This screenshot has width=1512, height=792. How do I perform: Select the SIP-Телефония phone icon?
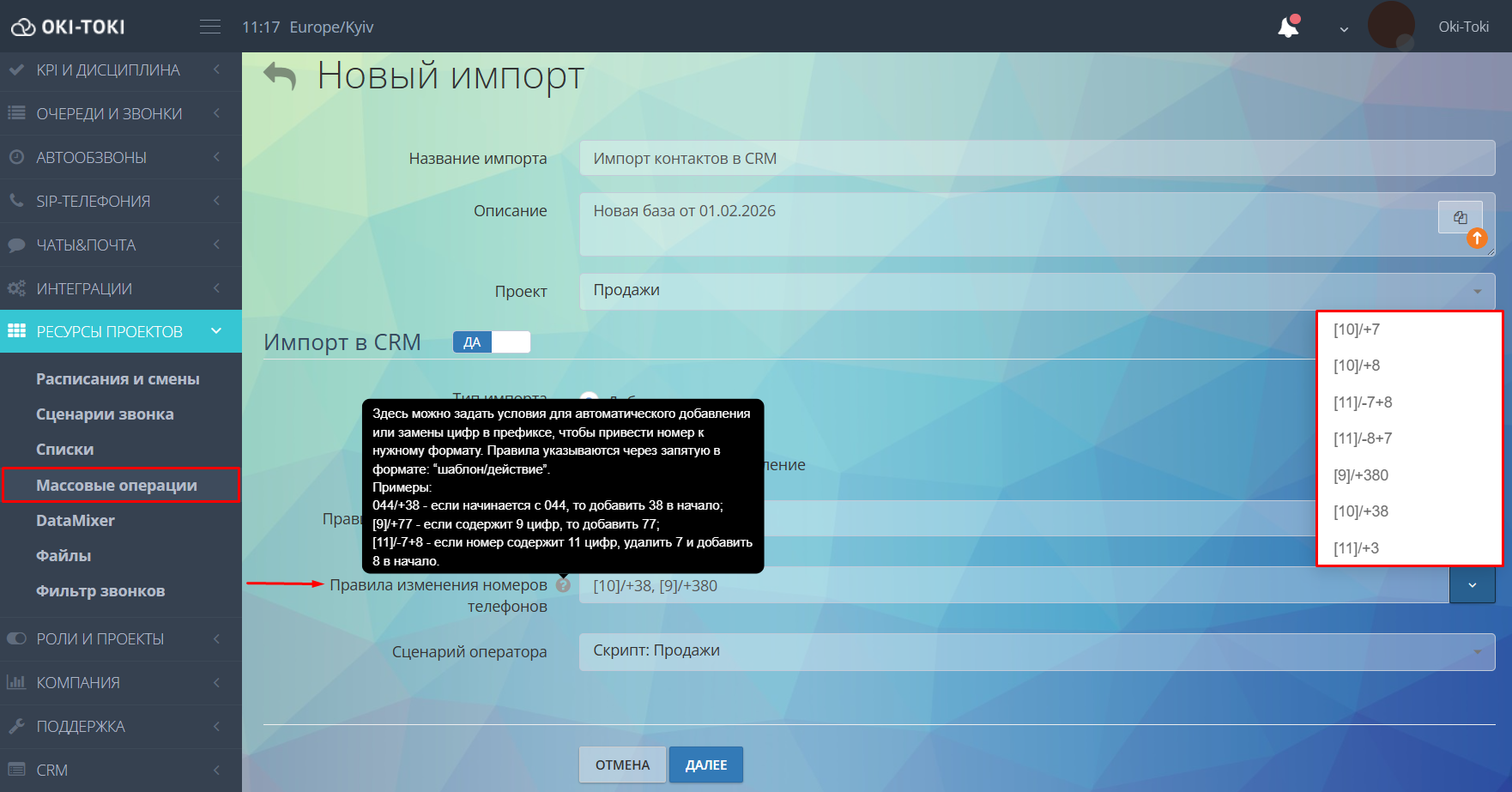15,201
